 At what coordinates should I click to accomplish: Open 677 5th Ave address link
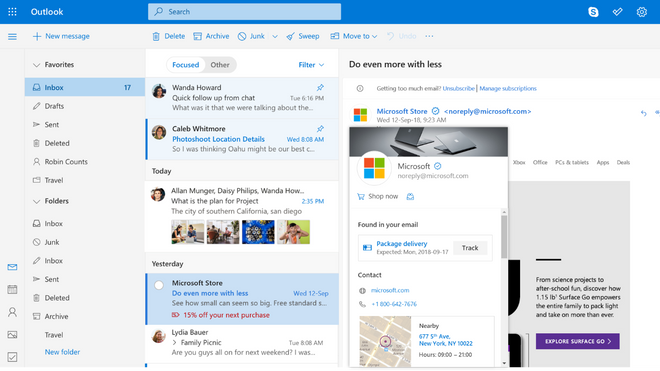(x=445, y=340)
